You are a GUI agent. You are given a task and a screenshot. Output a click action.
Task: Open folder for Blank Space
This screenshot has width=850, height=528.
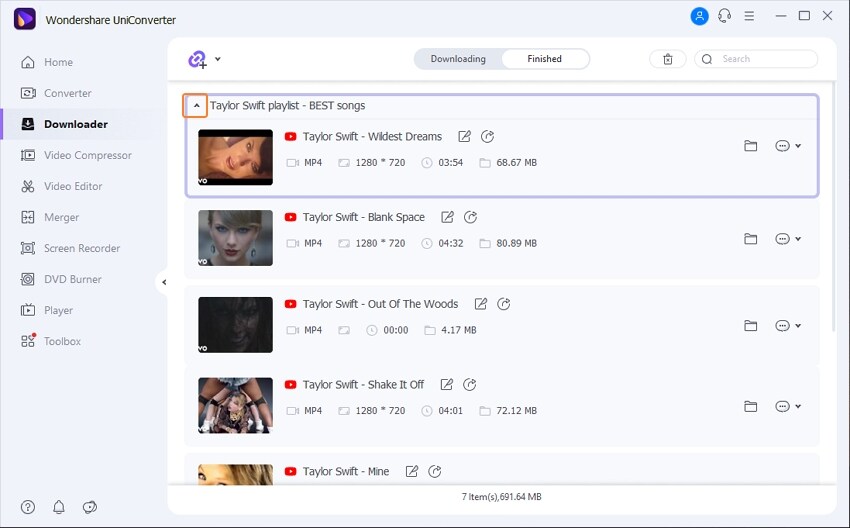tap(750, 239)
